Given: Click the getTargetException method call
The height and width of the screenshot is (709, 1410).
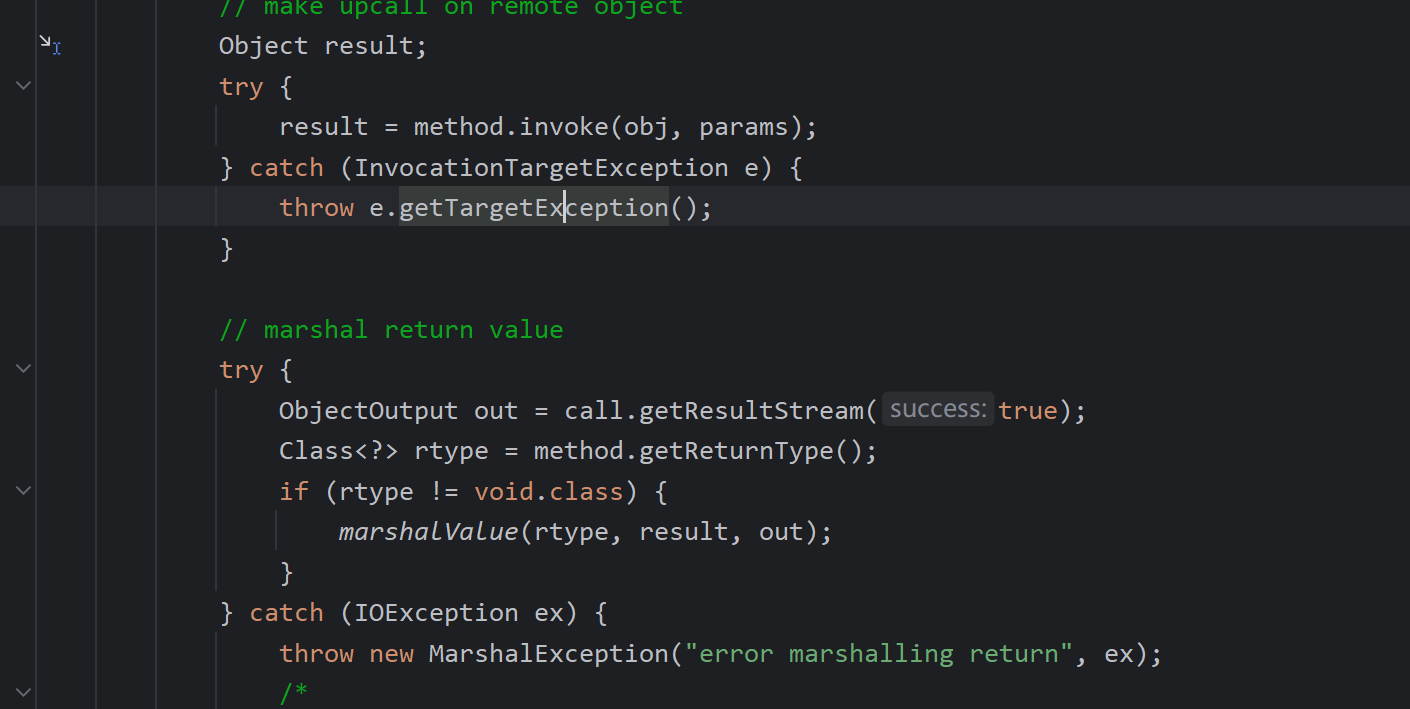Looking at the screenshot, I should [533, 208].
